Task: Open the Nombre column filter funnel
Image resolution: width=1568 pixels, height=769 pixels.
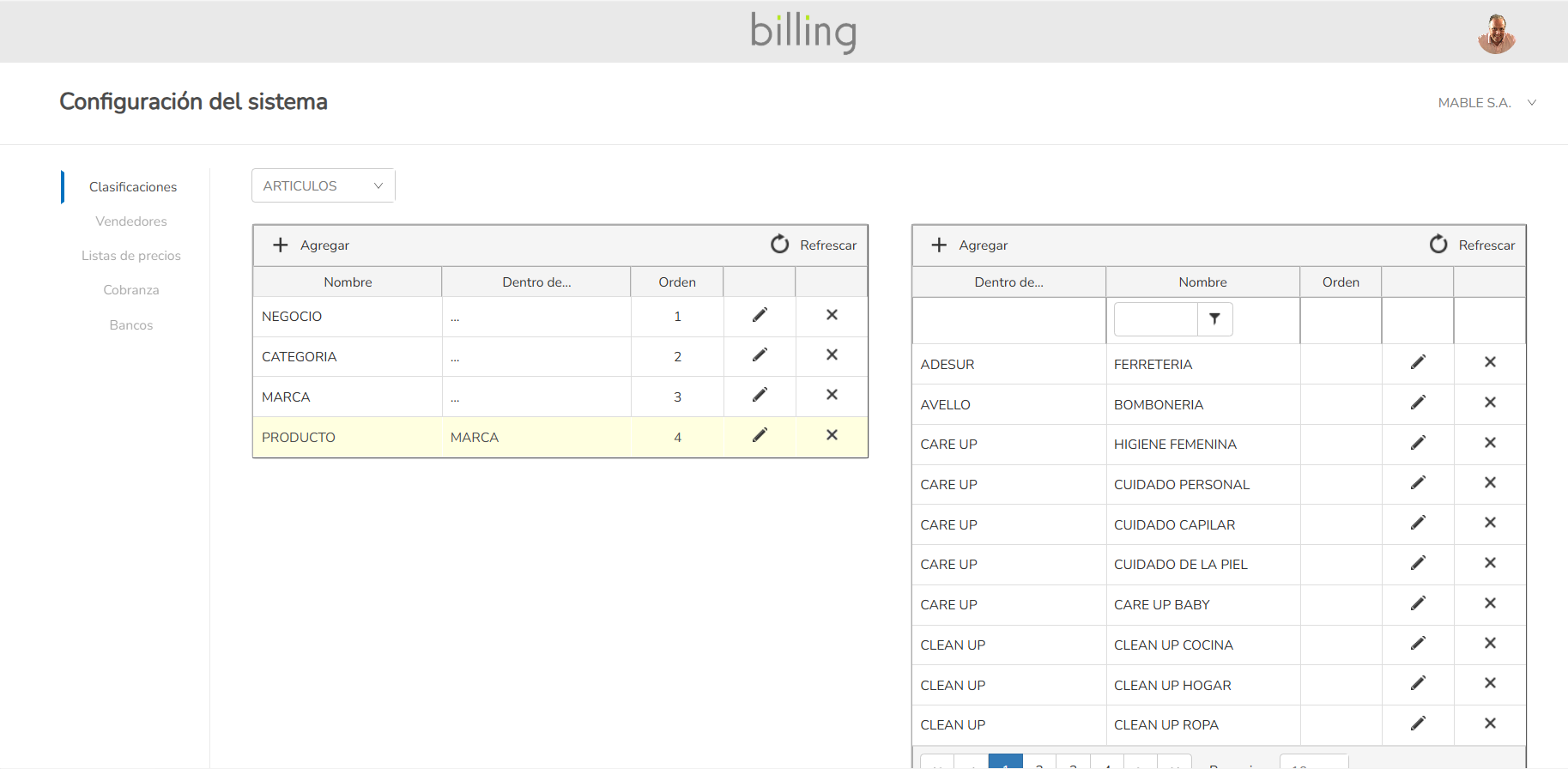Action: click(x=1214, y=319)
